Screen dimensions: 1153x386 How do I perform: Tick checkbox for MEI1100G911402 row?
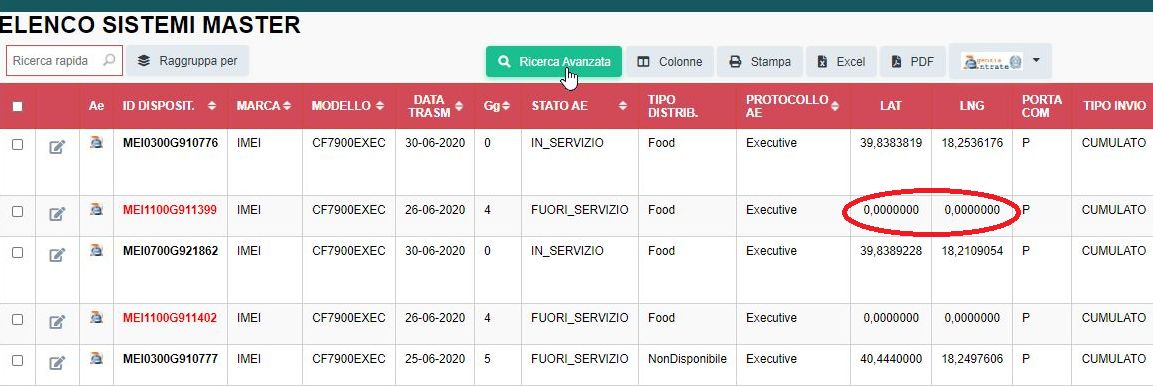click(18, 319)
